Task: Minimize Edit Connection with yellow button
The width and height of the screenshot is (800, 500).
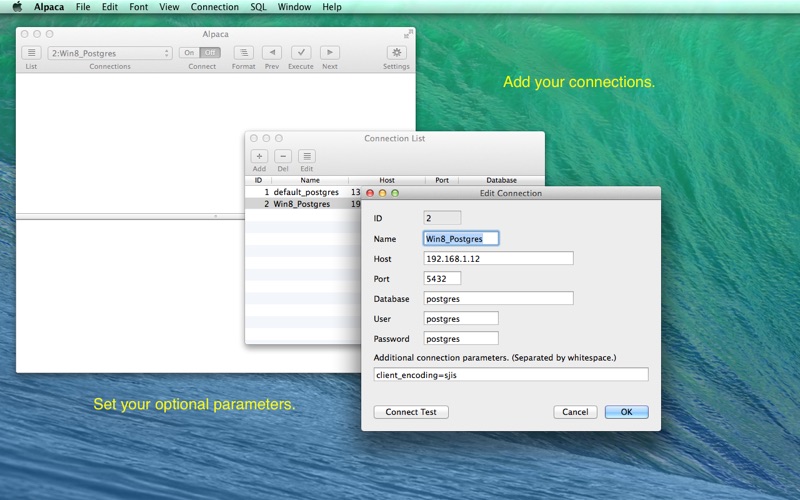Action: 382,193
